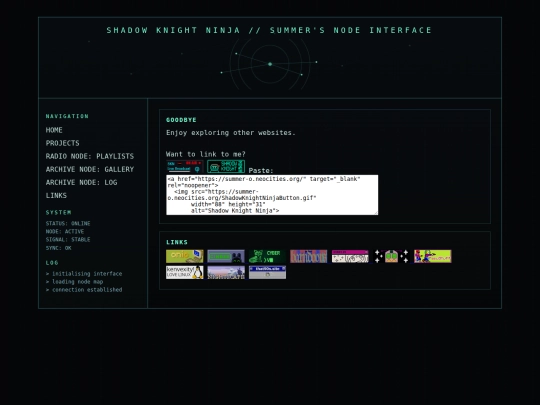Click the Shadow Knight Ninja green badge
The image size is (540, 405).
point(226,167)
